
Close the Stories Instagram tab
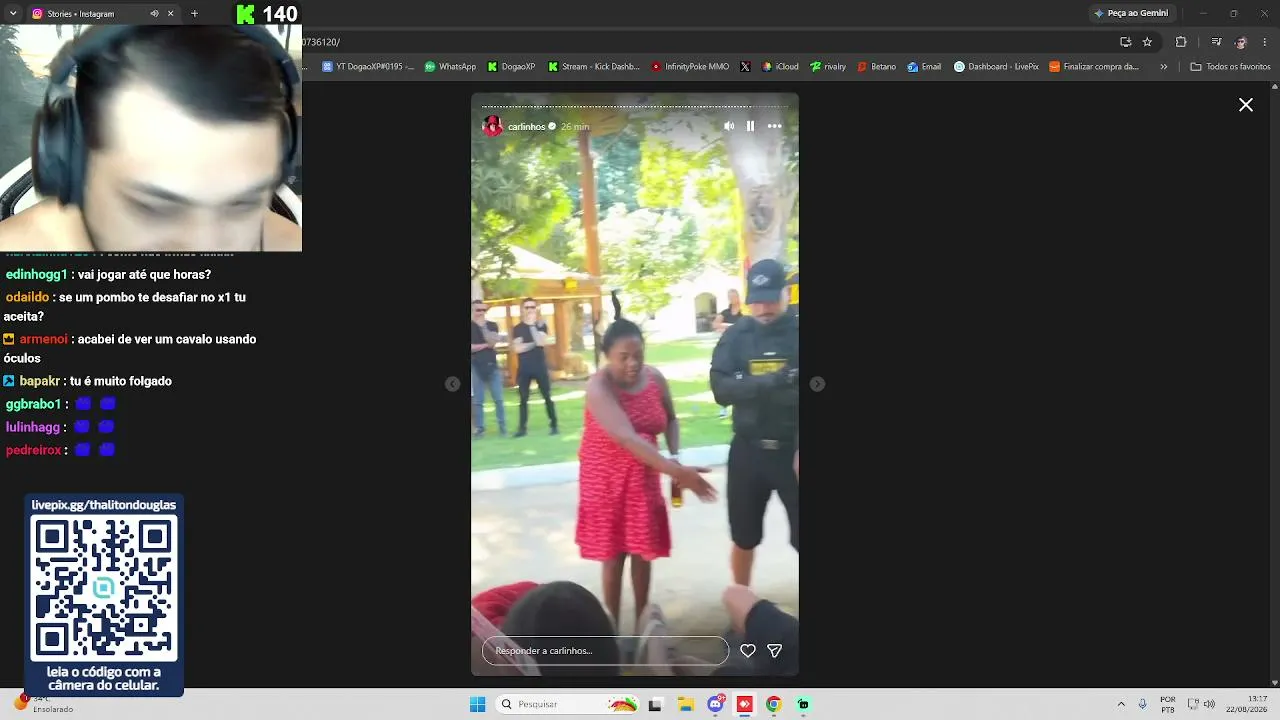click(x=171, y=14)
